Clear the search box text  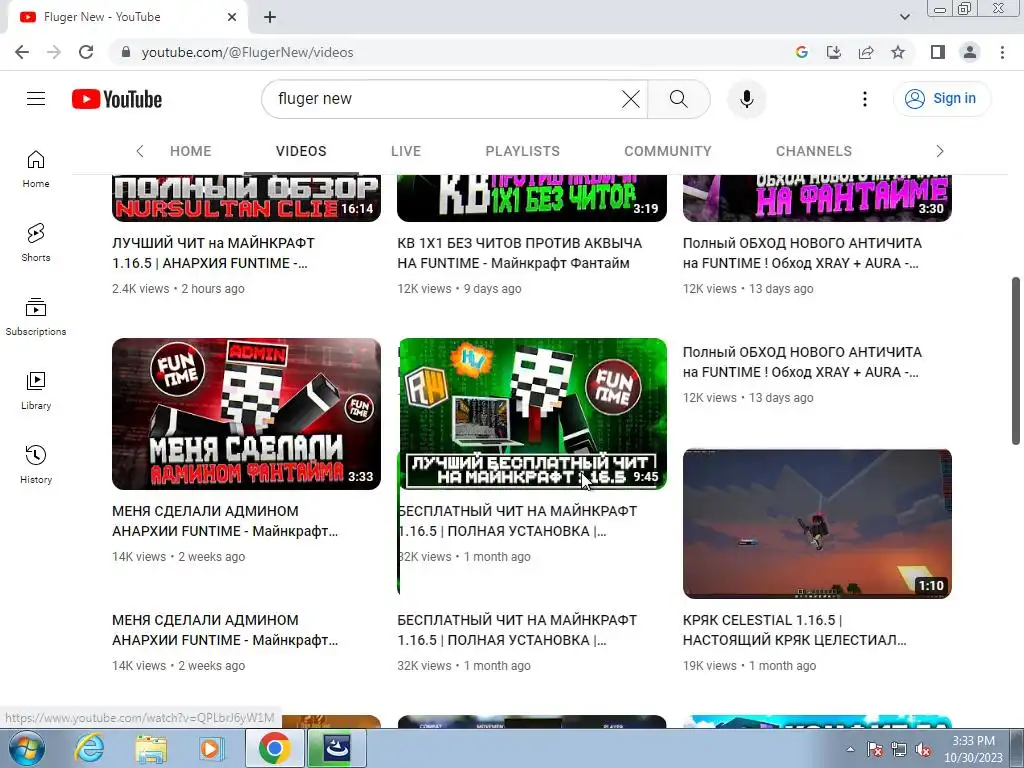click(x=630, y=99)
